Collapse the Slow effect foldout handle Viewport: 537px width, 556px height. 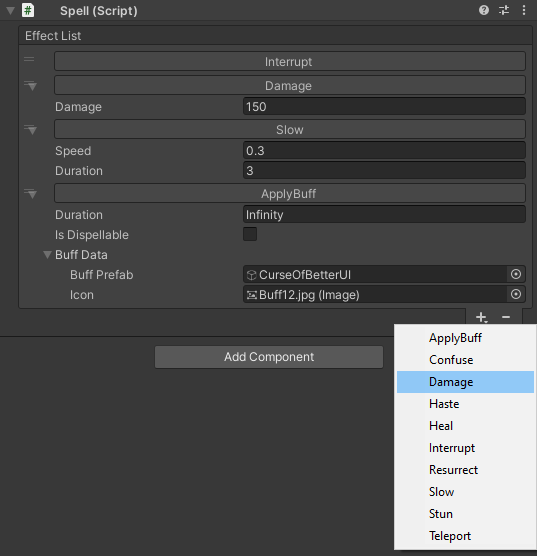pos(31,129)
